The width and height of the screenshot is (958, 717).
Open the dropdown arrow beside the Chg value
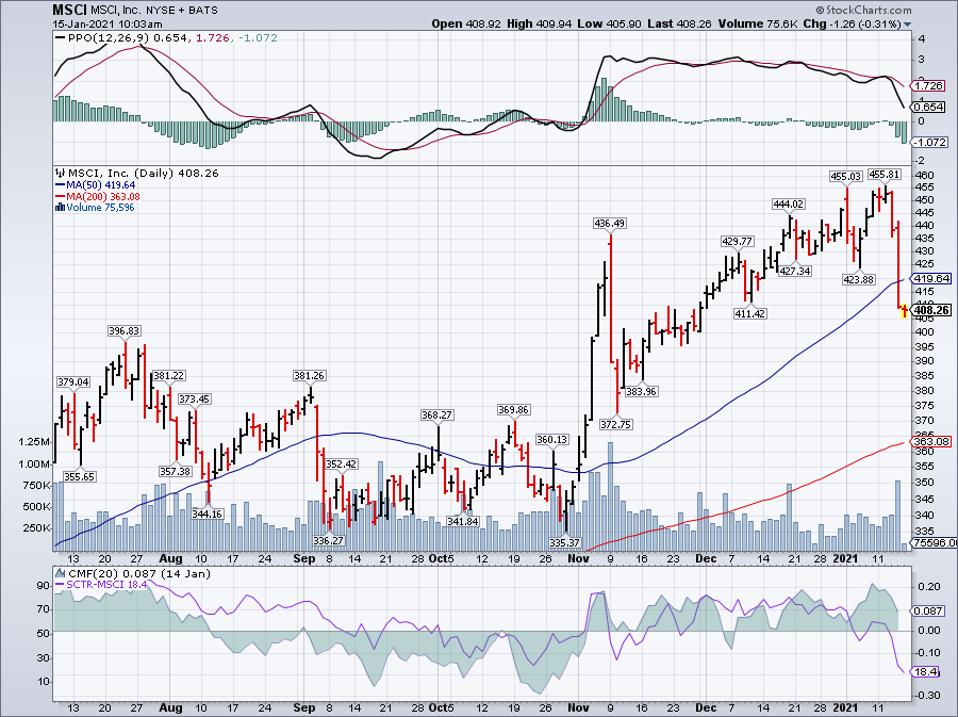[907, 24]
